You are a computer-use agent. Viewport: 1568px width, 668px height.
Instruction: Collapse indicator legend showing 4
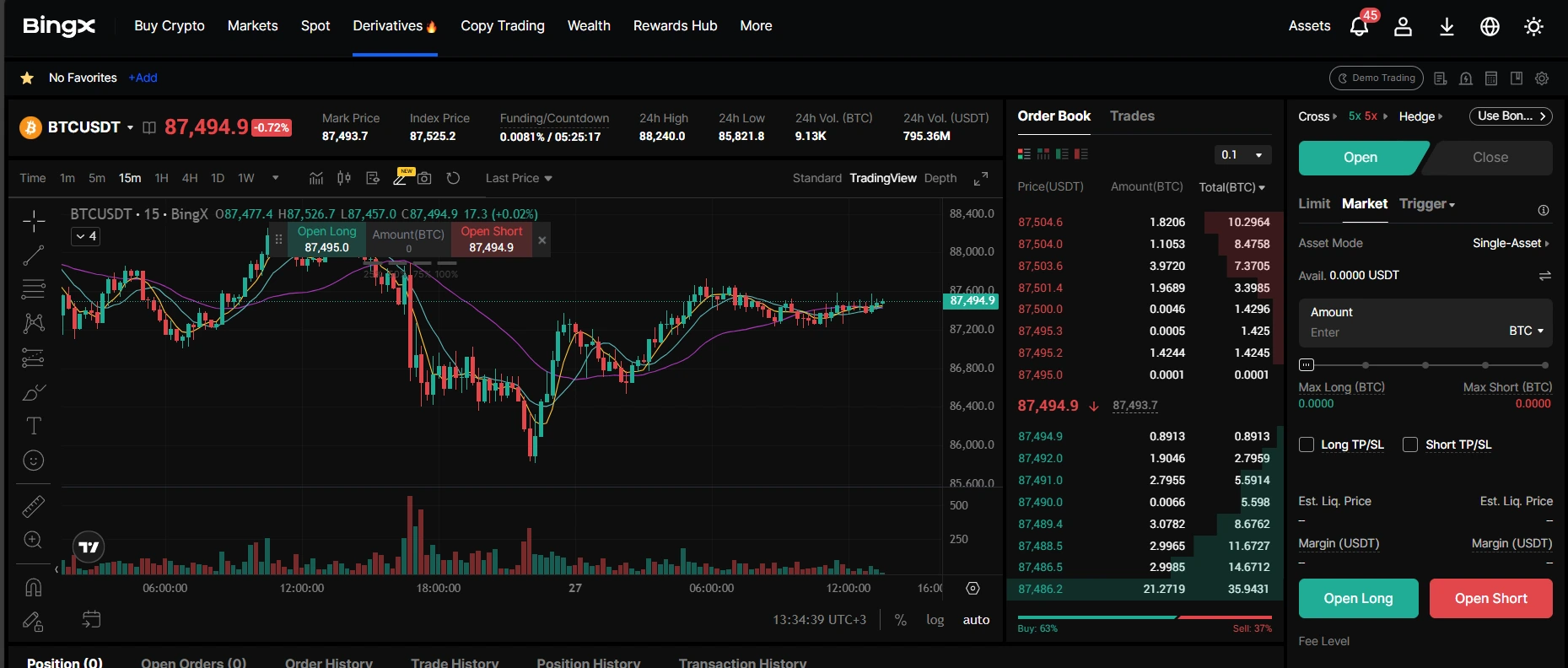86,236
